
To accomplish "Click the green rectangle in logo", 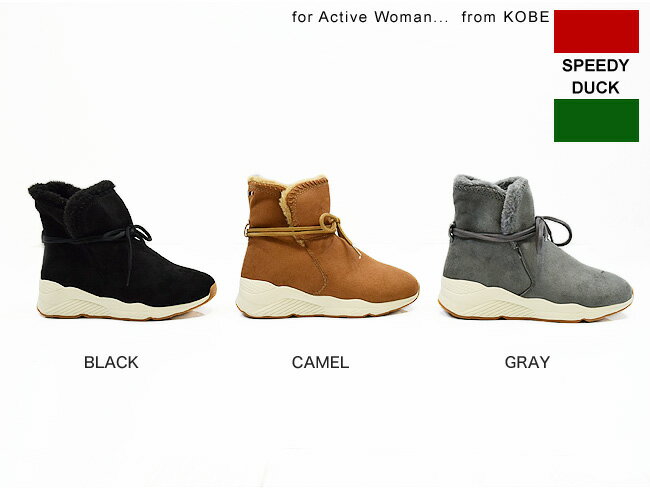I will tap(596, 120).
